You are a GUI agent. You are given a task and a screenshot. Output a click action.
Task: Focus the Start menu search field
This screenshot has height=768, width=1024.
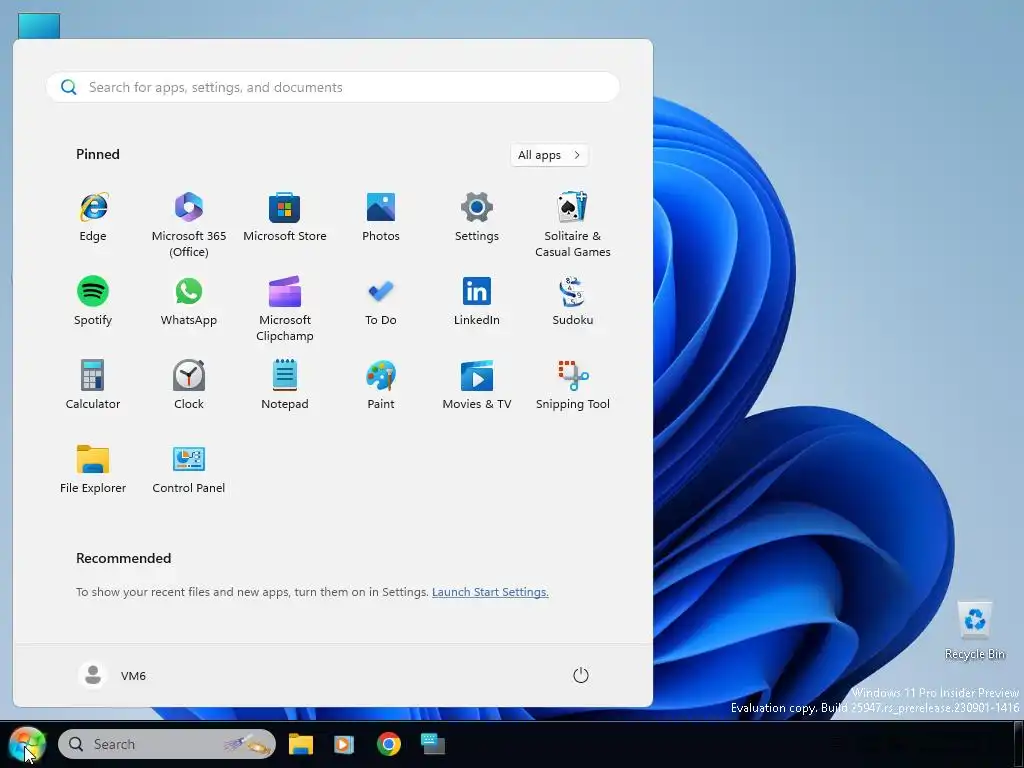[332, 87]
